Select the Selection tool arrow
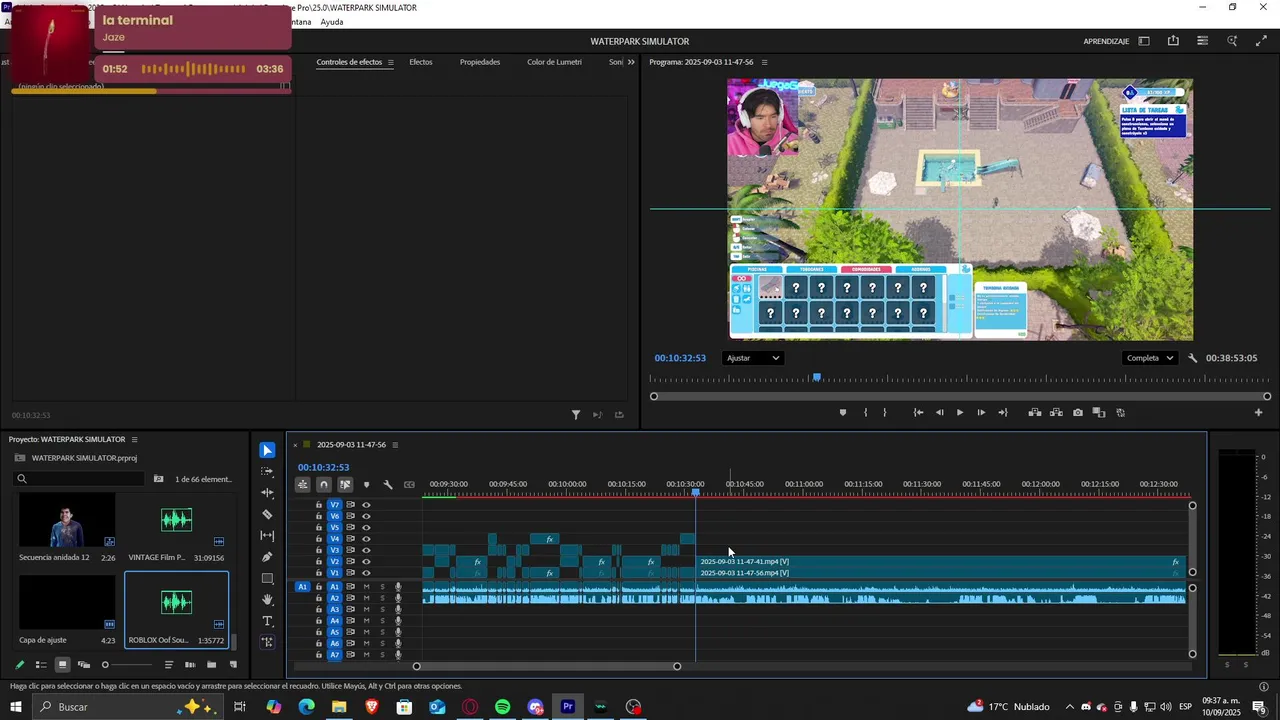The height and width of the screenshot is (720, 1280). click(267, 450)
